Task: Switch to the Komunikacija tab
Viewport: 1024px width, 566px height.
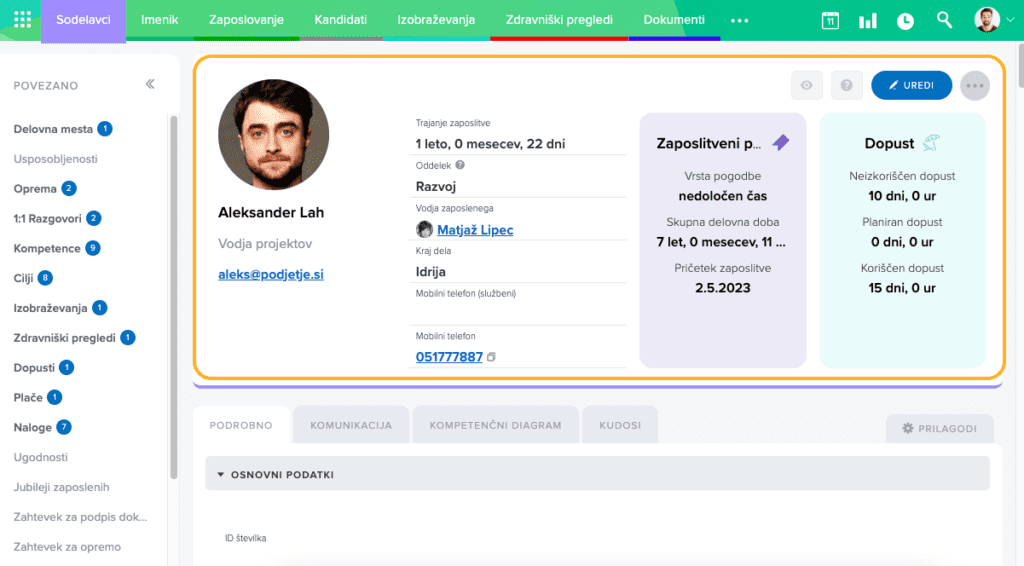Action: pyautogui.click(x=350, y=425)
